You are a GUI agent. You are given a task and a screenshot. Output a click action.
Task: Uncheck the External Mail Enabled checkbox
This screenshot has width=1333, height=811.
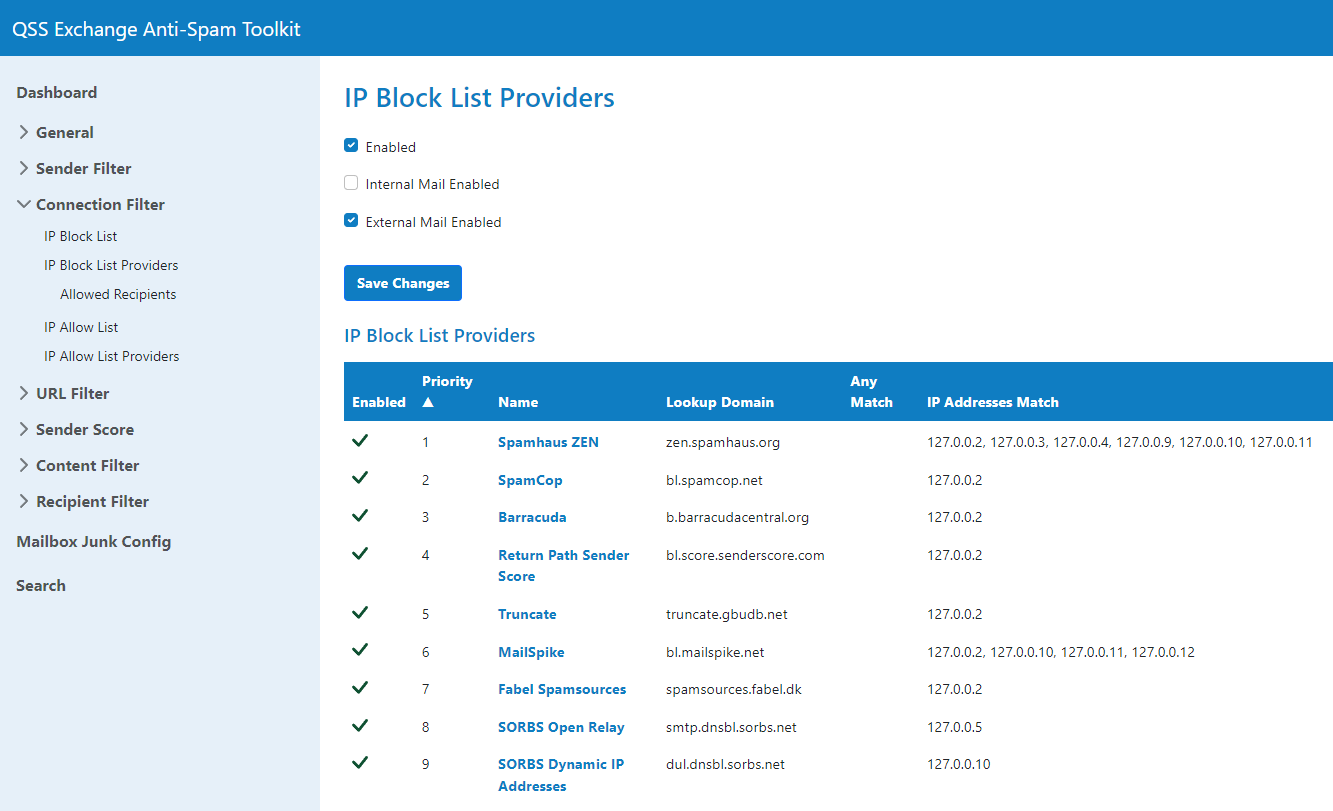point(351,220)
